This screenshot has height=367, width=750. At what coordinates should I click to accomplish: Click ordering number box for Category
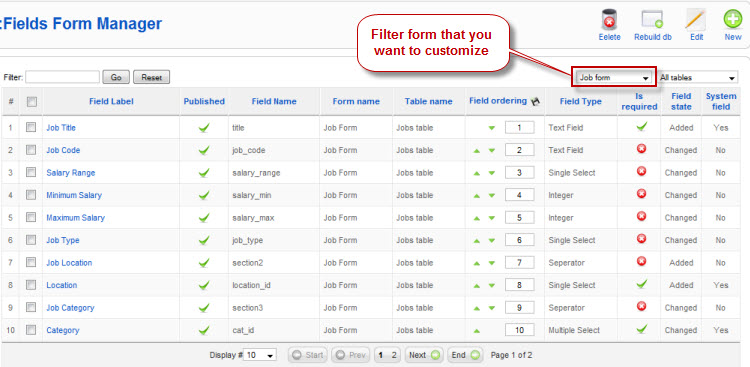[x=519, y=330]
